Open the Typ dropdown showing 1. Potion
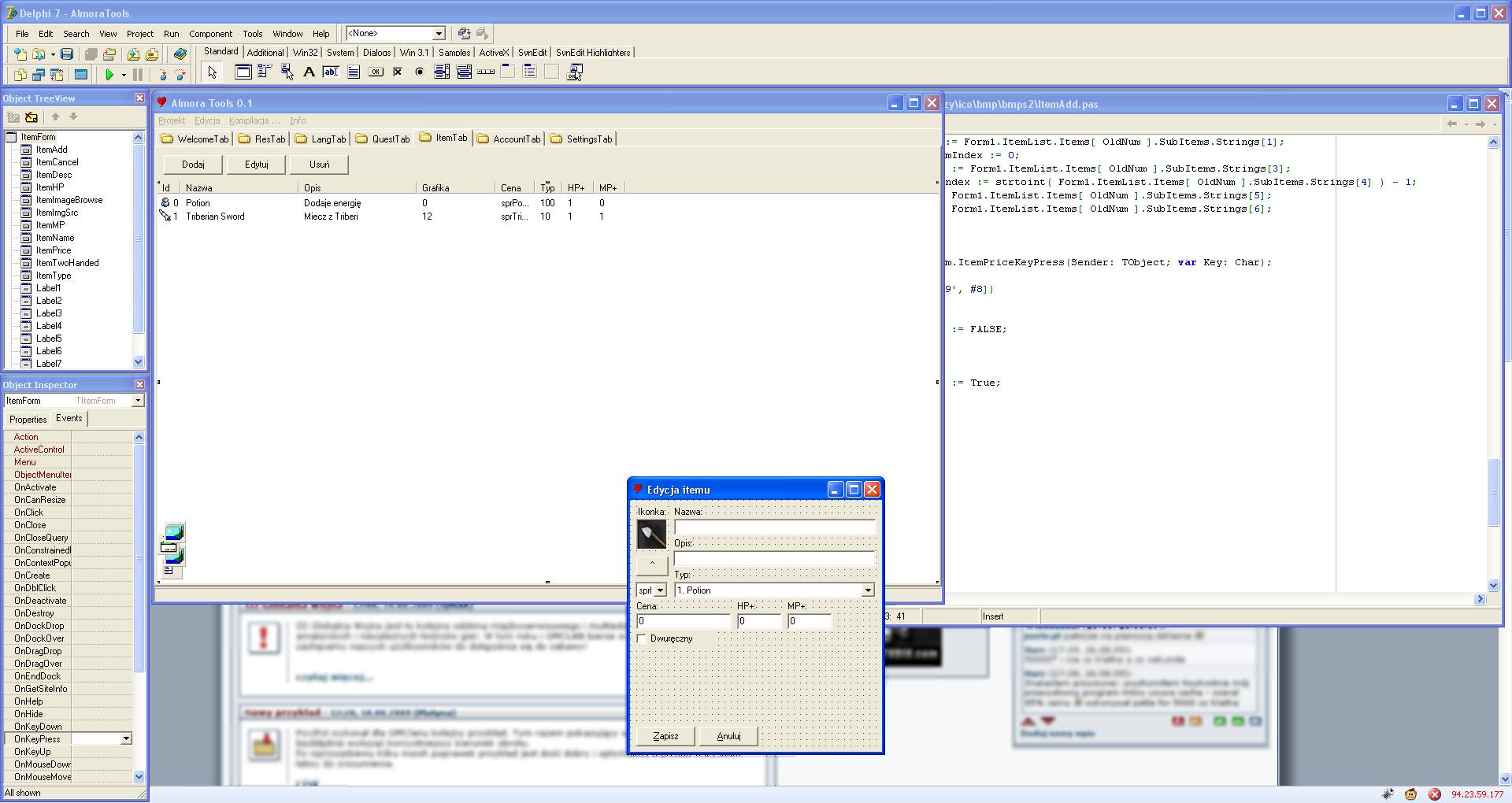The image size is (1512, 803). point(867,590)
